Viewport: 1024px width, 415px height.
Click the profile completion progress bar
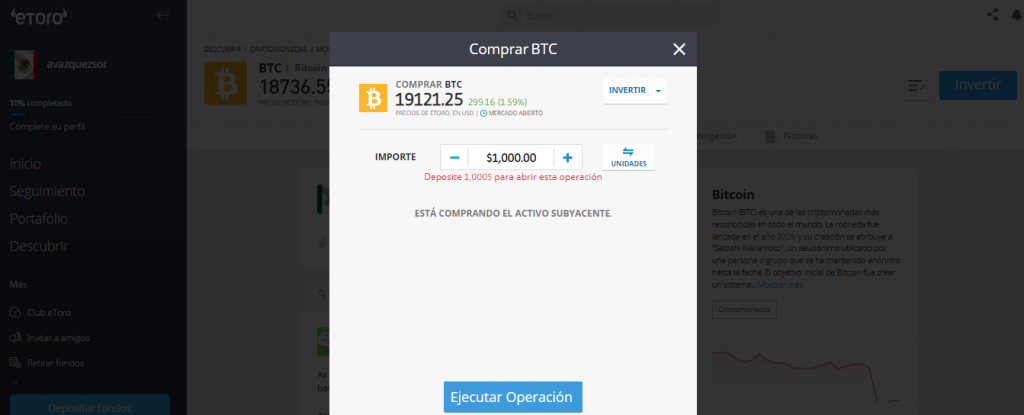click(x=88, y=113)
